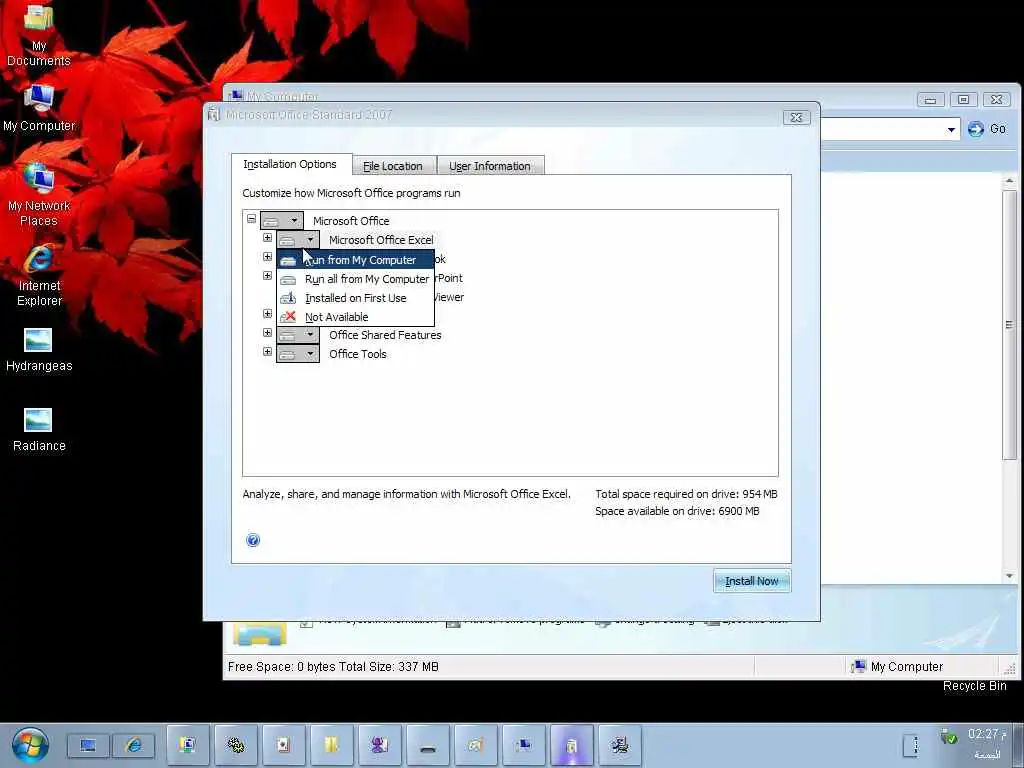Image resolution: width=1024 pixels, height=768 pixels.
Task: Select the Microsoft Office tree label
Action: point(351,221)
